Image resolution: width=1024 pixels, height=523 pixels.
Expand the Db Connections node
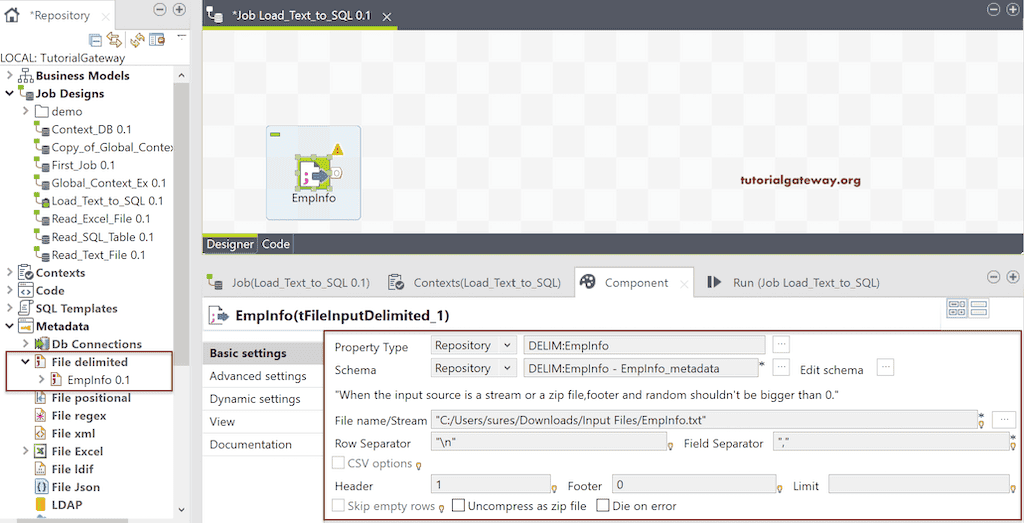coord(25,343)
